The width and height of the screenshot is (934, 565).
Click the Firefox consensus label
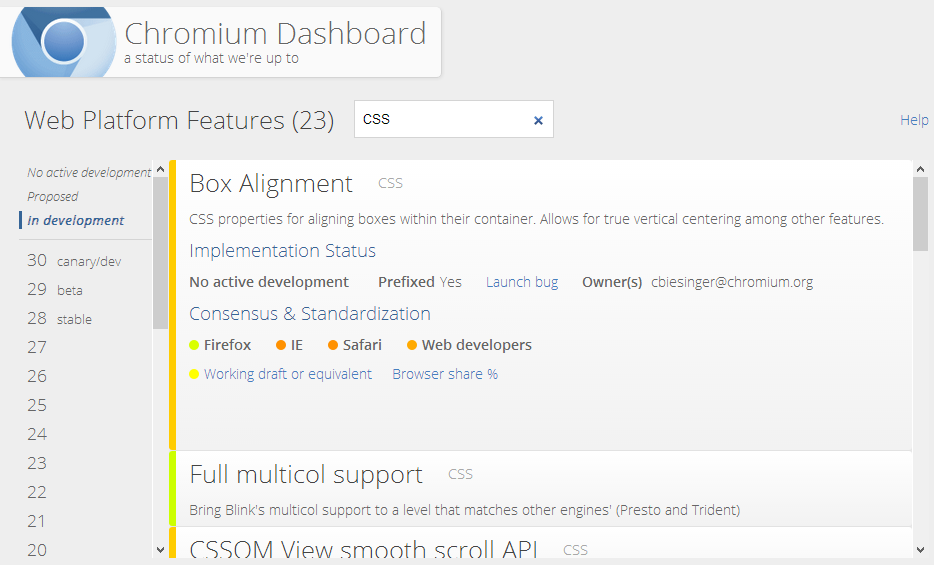point(227,345)
